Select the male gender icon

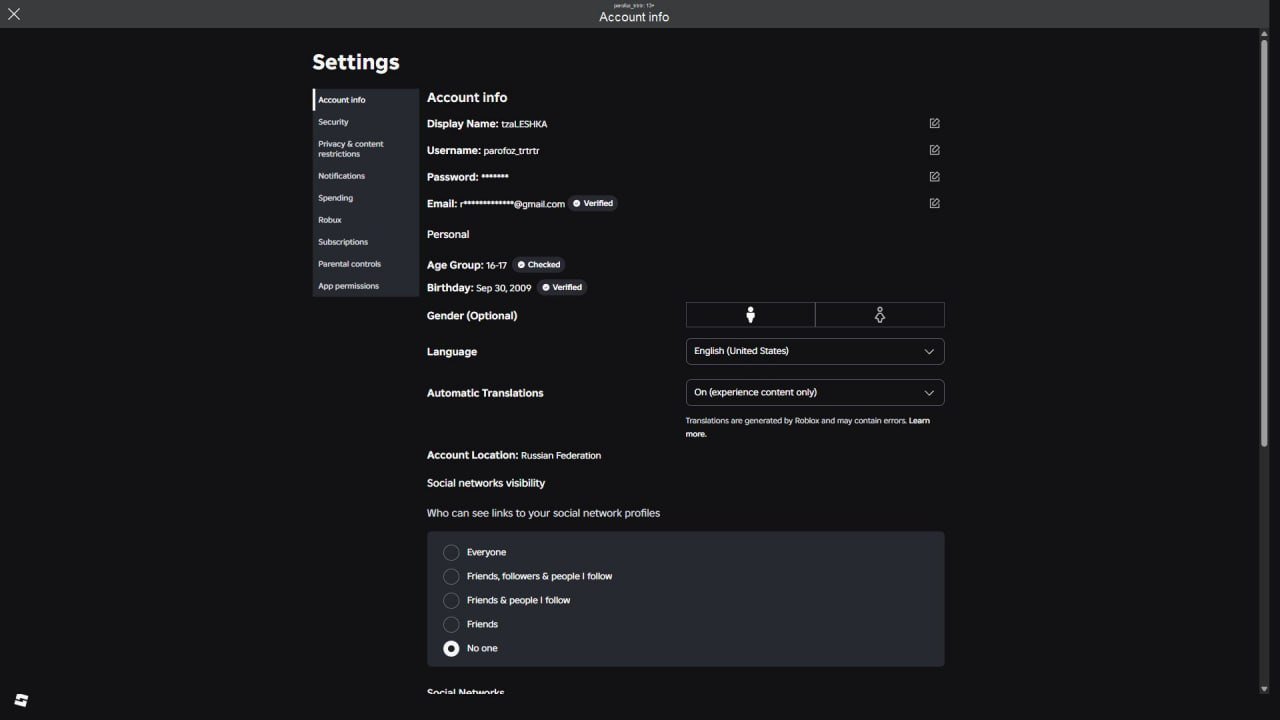(x=750, y=315)
